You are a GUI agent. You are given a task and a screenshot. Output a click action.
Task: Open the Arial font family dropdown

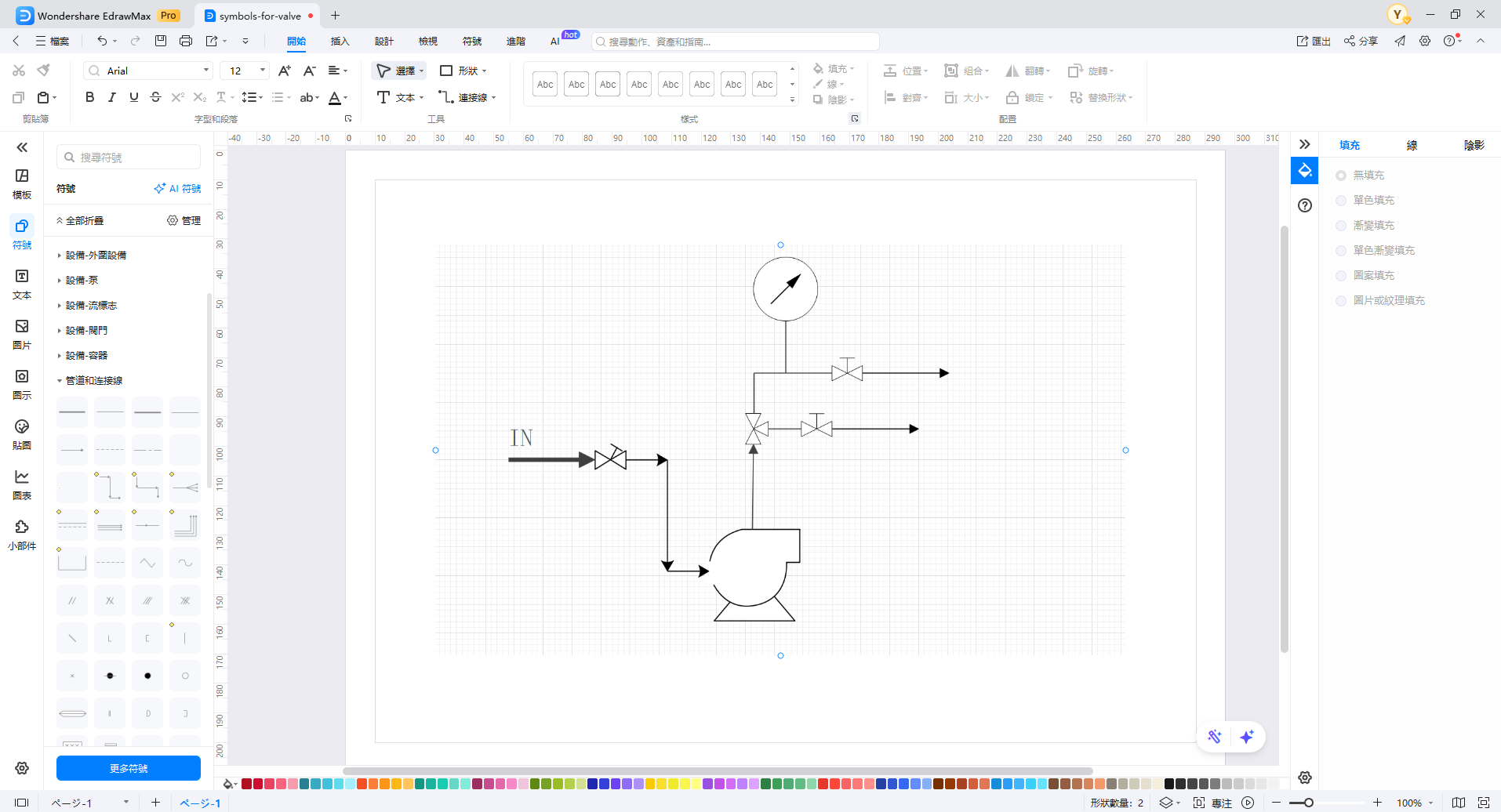coord(148,71)
